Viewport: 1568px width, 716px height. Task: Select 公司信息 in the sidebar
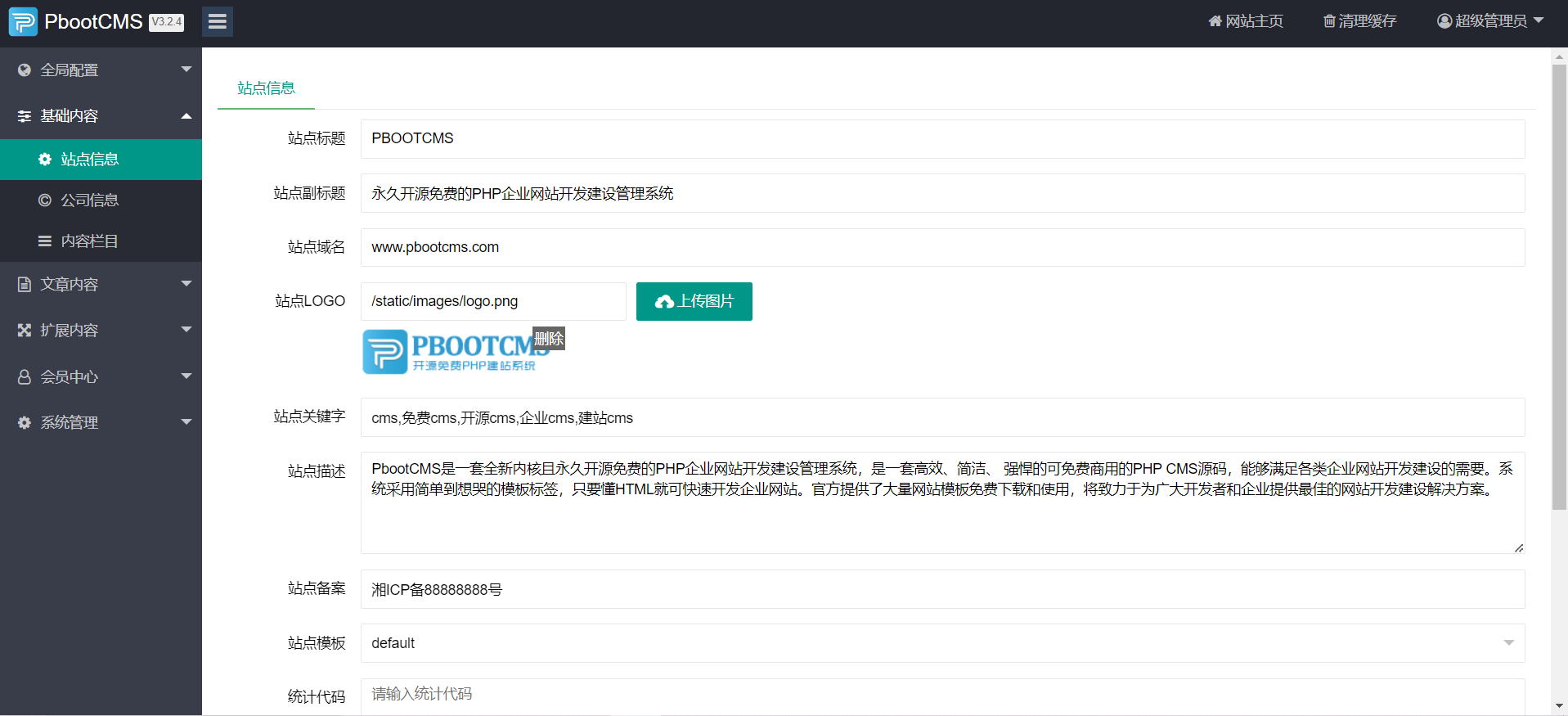(x=101, y=200)
